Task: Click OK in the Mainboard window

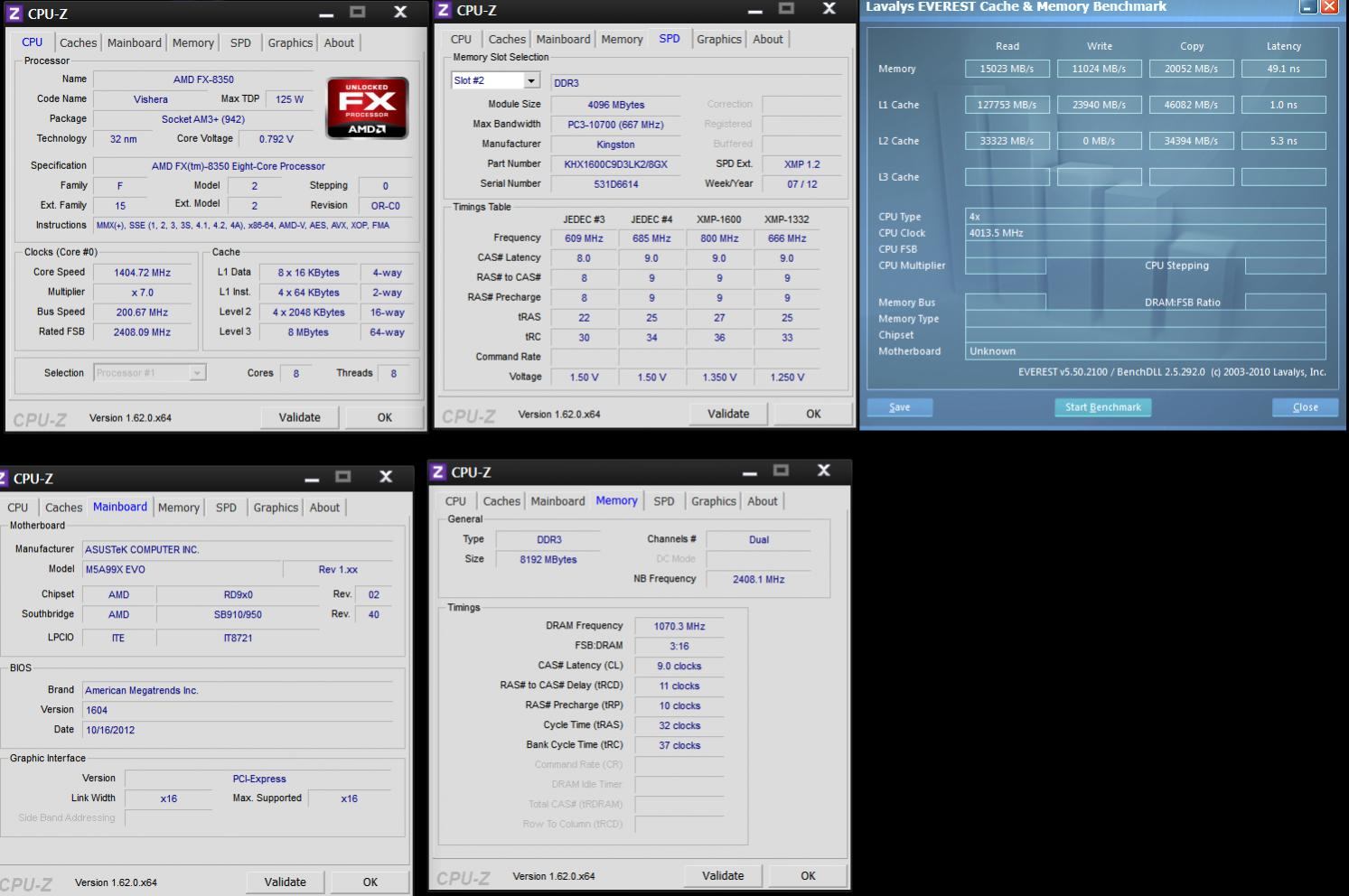Action: pos(370,882)
